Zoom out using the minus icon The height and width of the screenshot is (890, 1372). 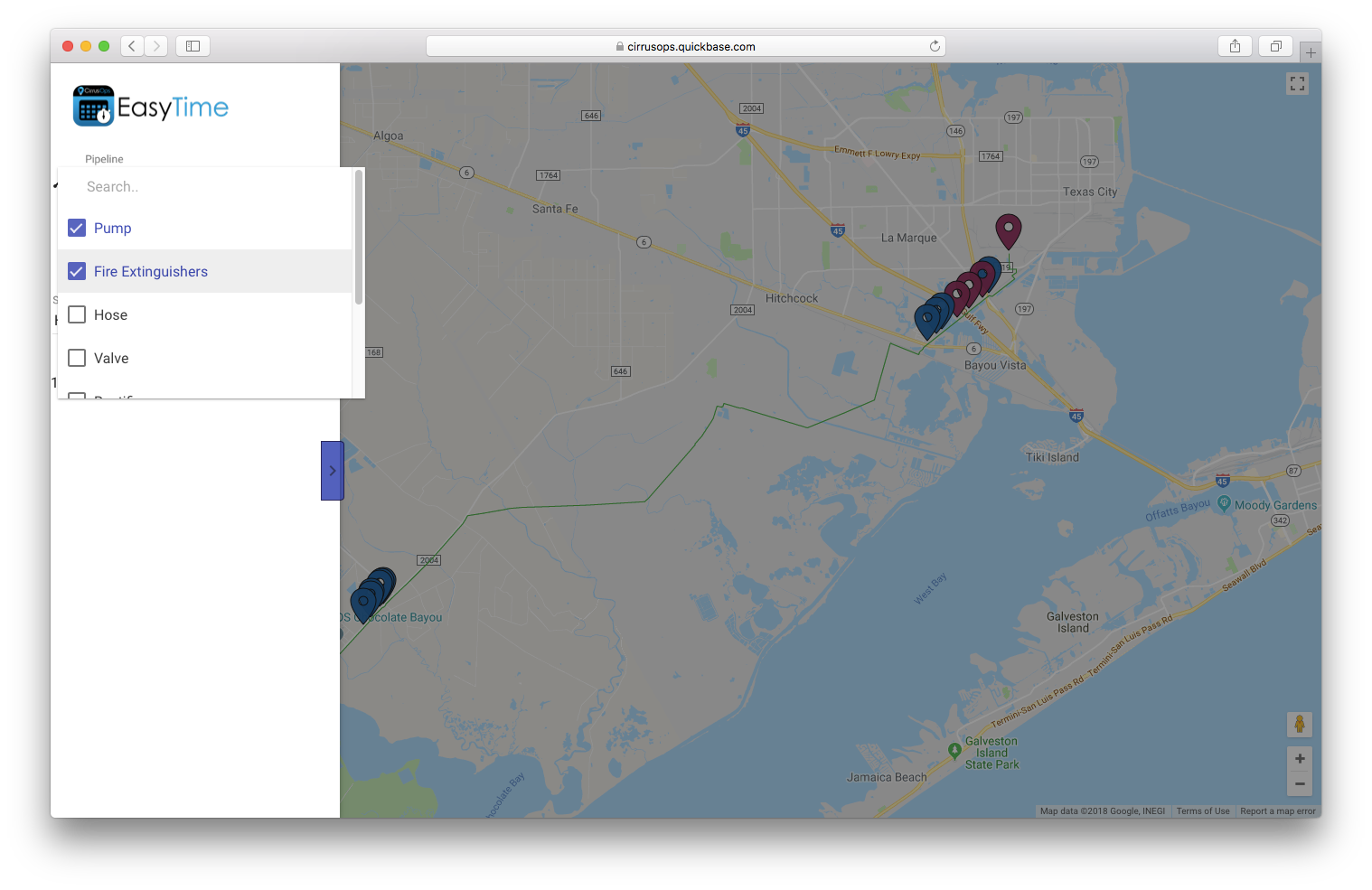pyautogui.click(x=1299, y=783)
